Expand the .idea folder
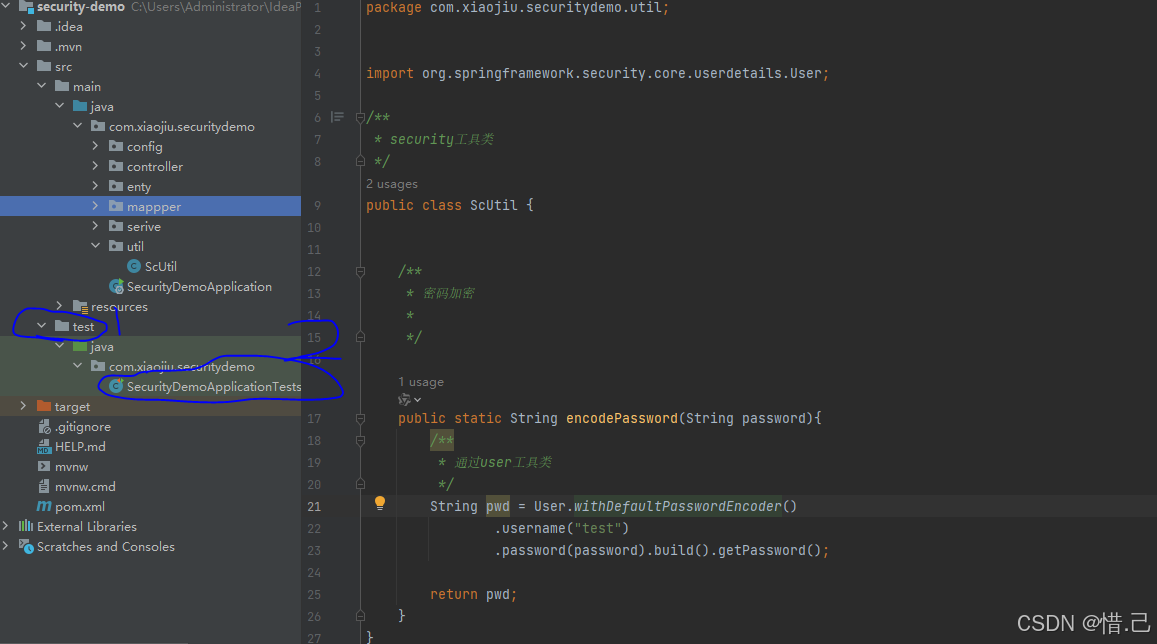The height and width of the screenshot is (644, 1157). click(23, 26)
